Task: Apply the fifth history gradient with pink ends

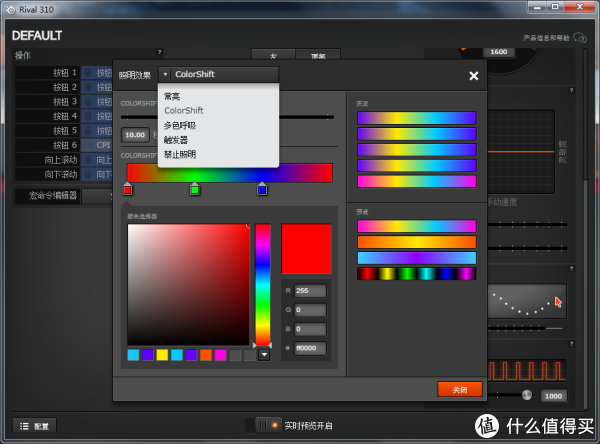Action: [417, 181]
